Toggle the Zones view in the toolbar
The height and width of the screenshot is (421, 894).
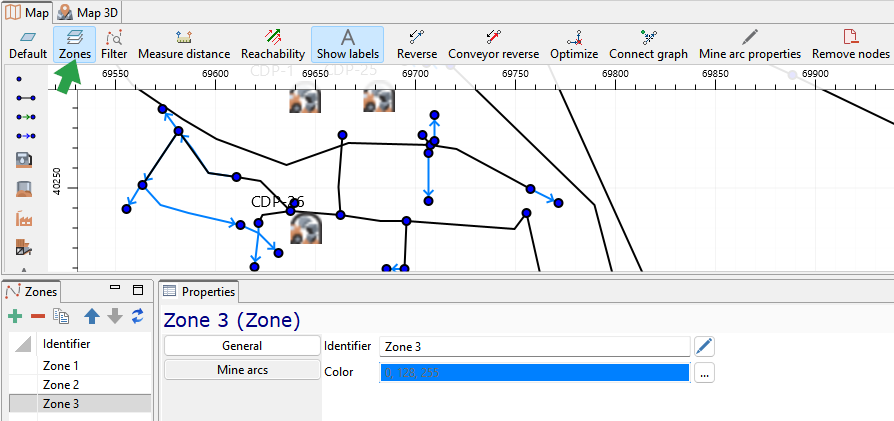coord(74,44)
